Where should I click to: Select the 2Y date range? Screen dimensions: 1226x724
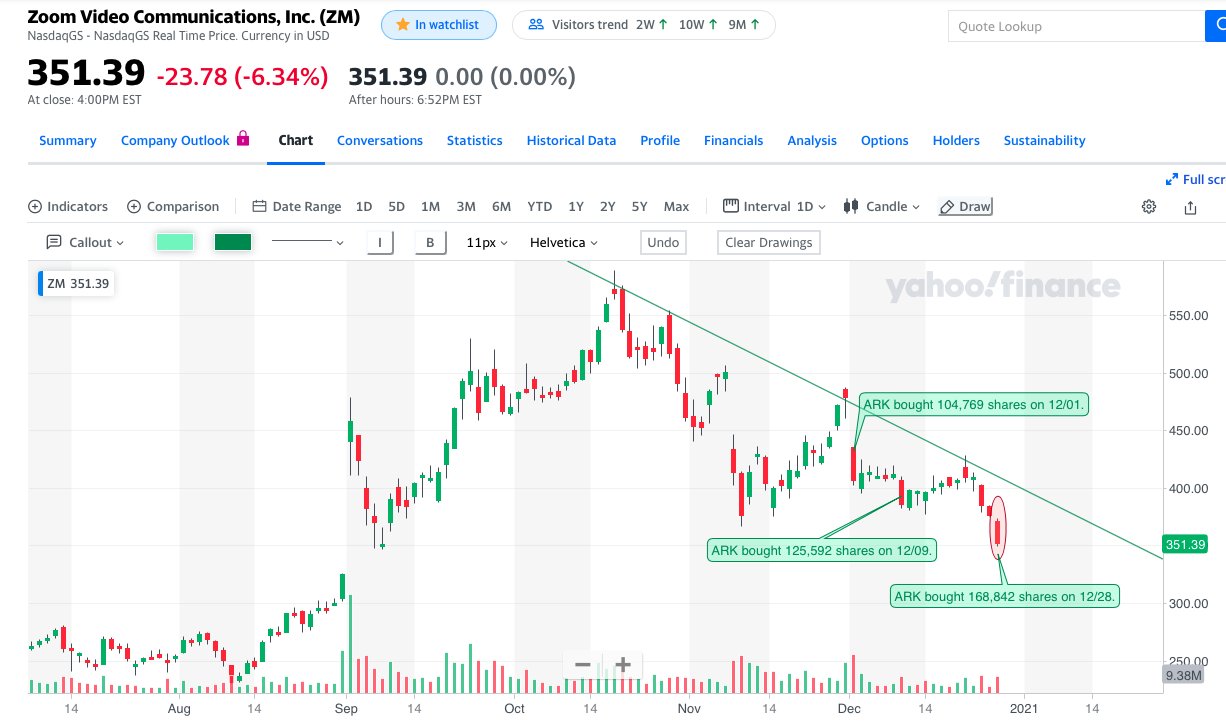[x=607, y=207]
